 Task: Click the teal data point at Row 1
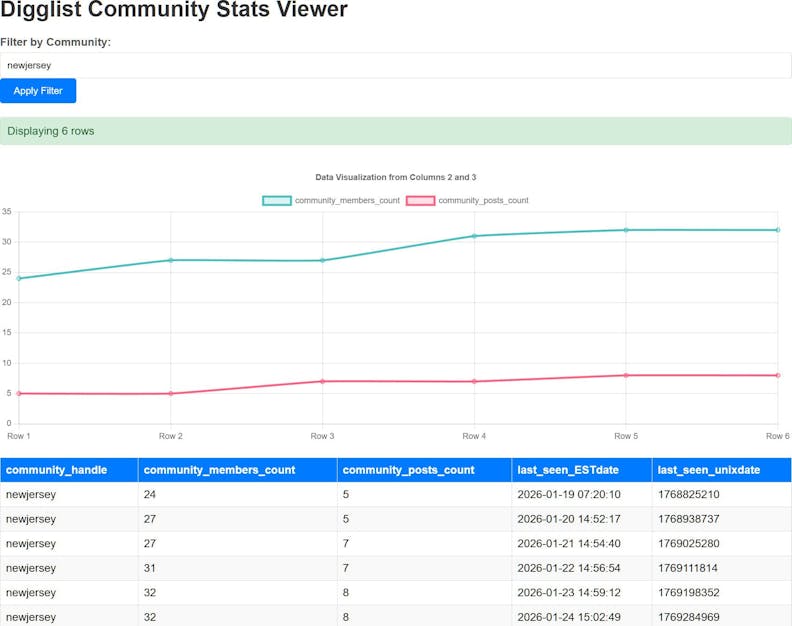point(19,278)
